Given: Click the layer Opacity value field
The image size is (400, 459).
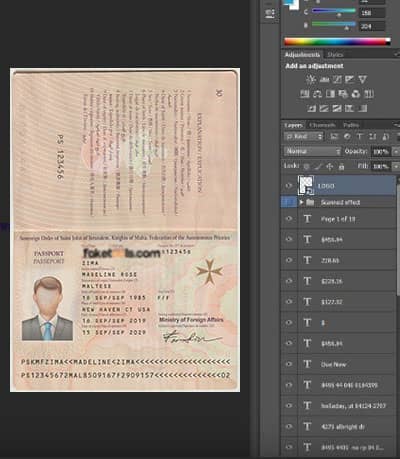Looking at the screenshot, I should (380, 152).
